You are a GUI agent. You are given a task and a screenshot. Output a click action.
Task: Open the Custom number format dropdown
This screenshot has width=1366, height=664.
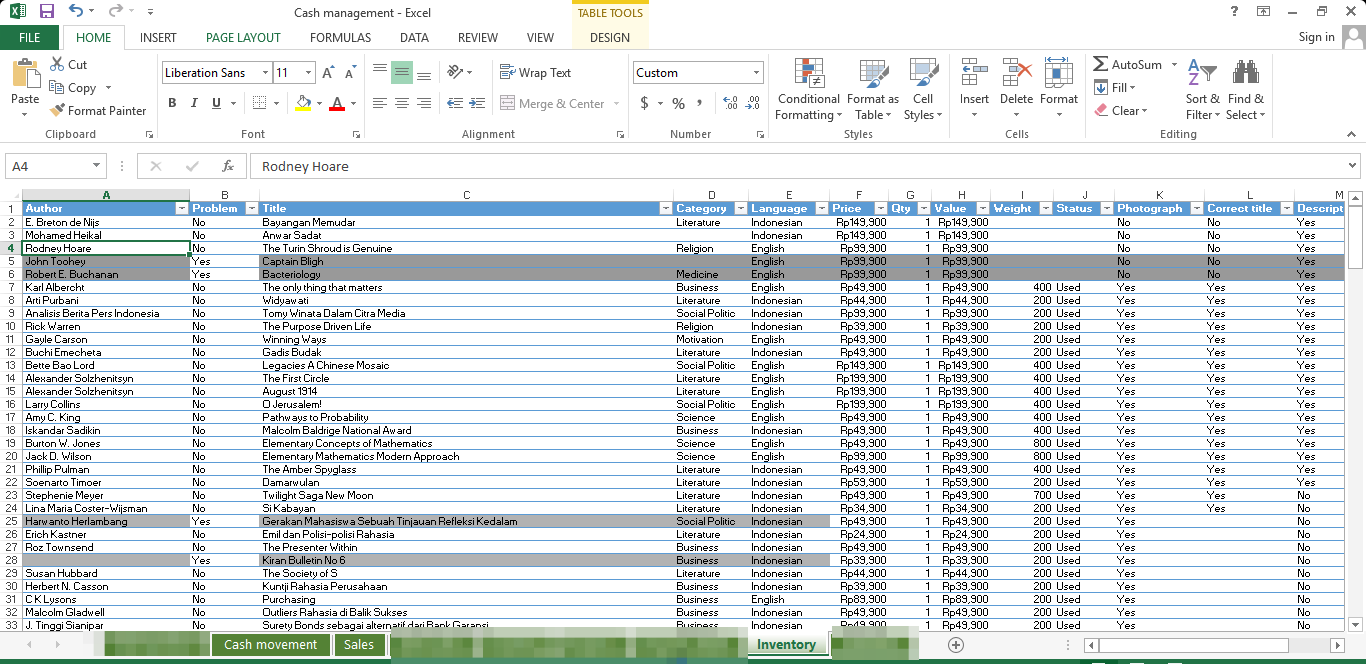tap(757, 72)
